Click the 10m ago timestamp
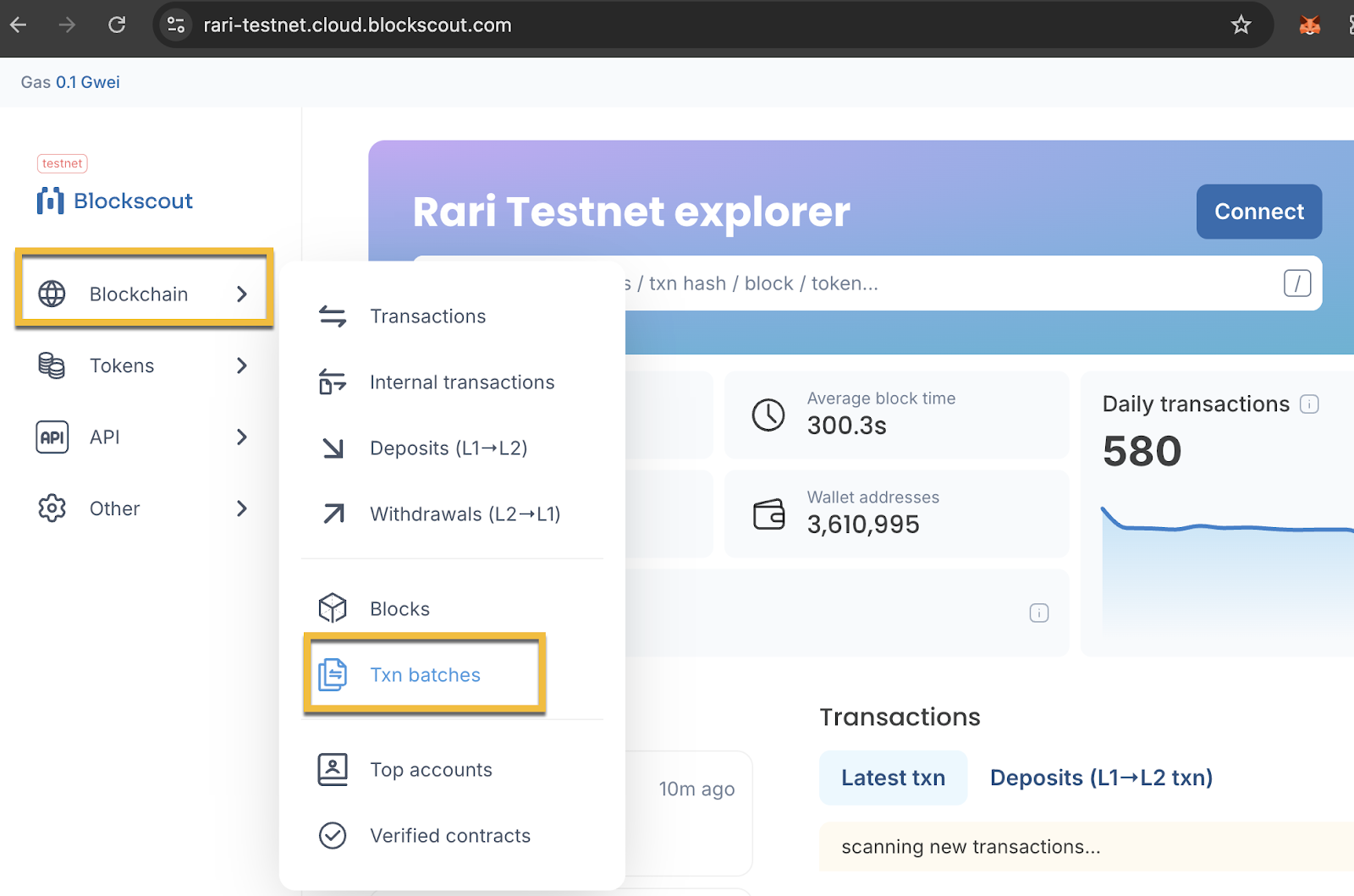The width and height of the screenshot is (1354, 896). tap(696, 789)
